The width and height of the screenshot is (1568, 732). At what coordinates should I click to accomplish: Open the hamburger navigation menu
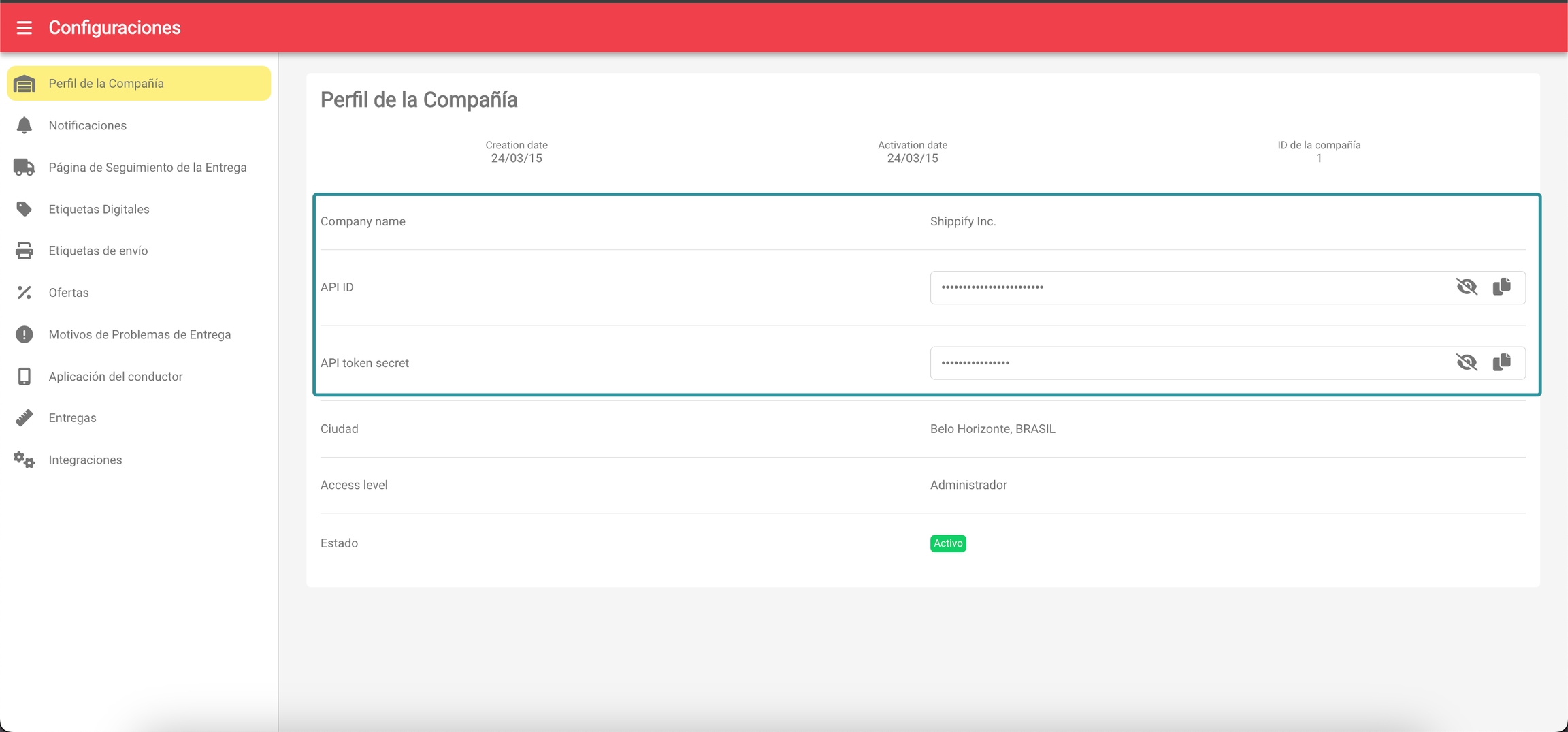pyautogui.click(x=24, y=27)
